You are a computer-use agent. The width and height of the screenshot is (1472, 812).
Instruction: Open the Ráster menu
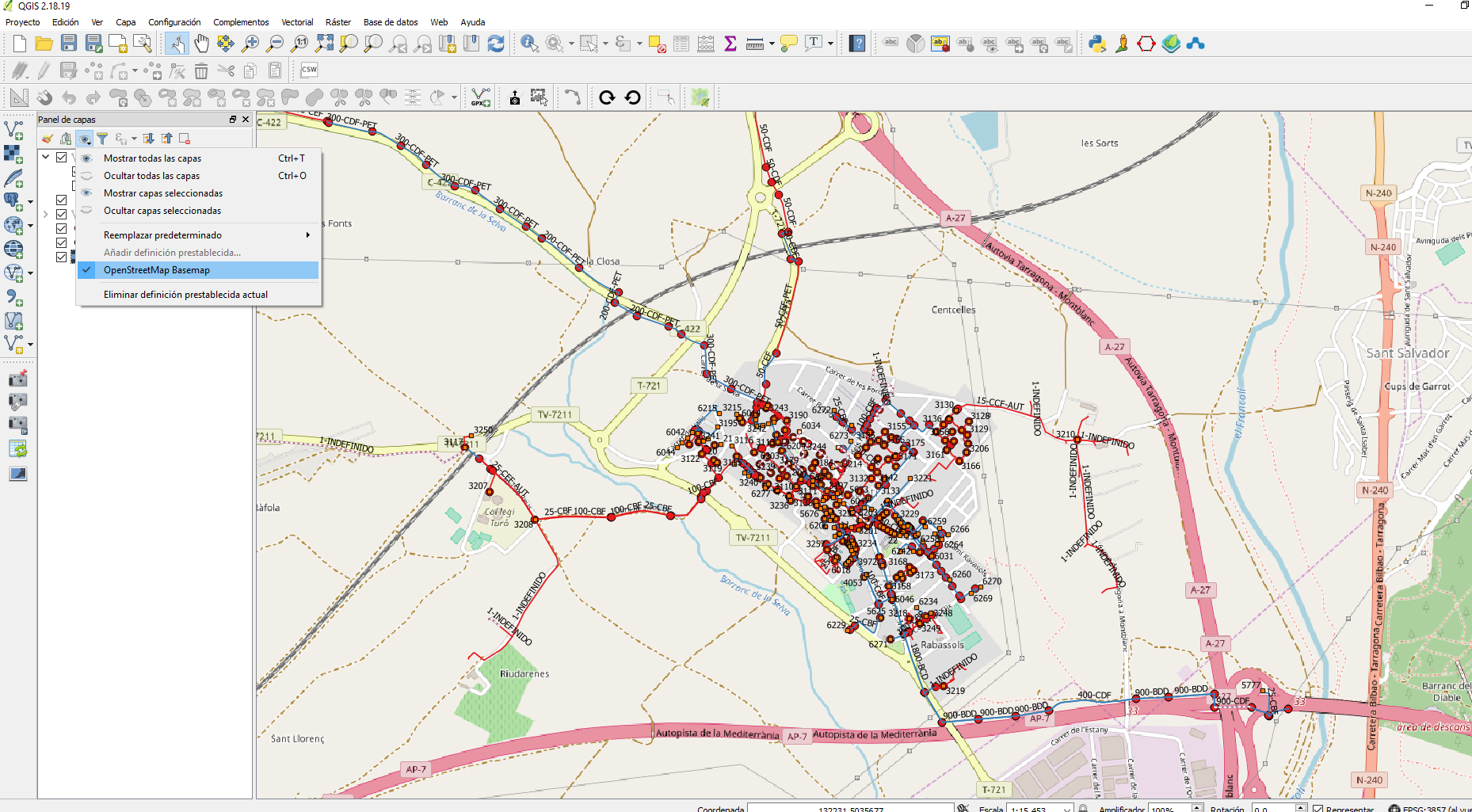pyautogui.click(x=337, y=21)
